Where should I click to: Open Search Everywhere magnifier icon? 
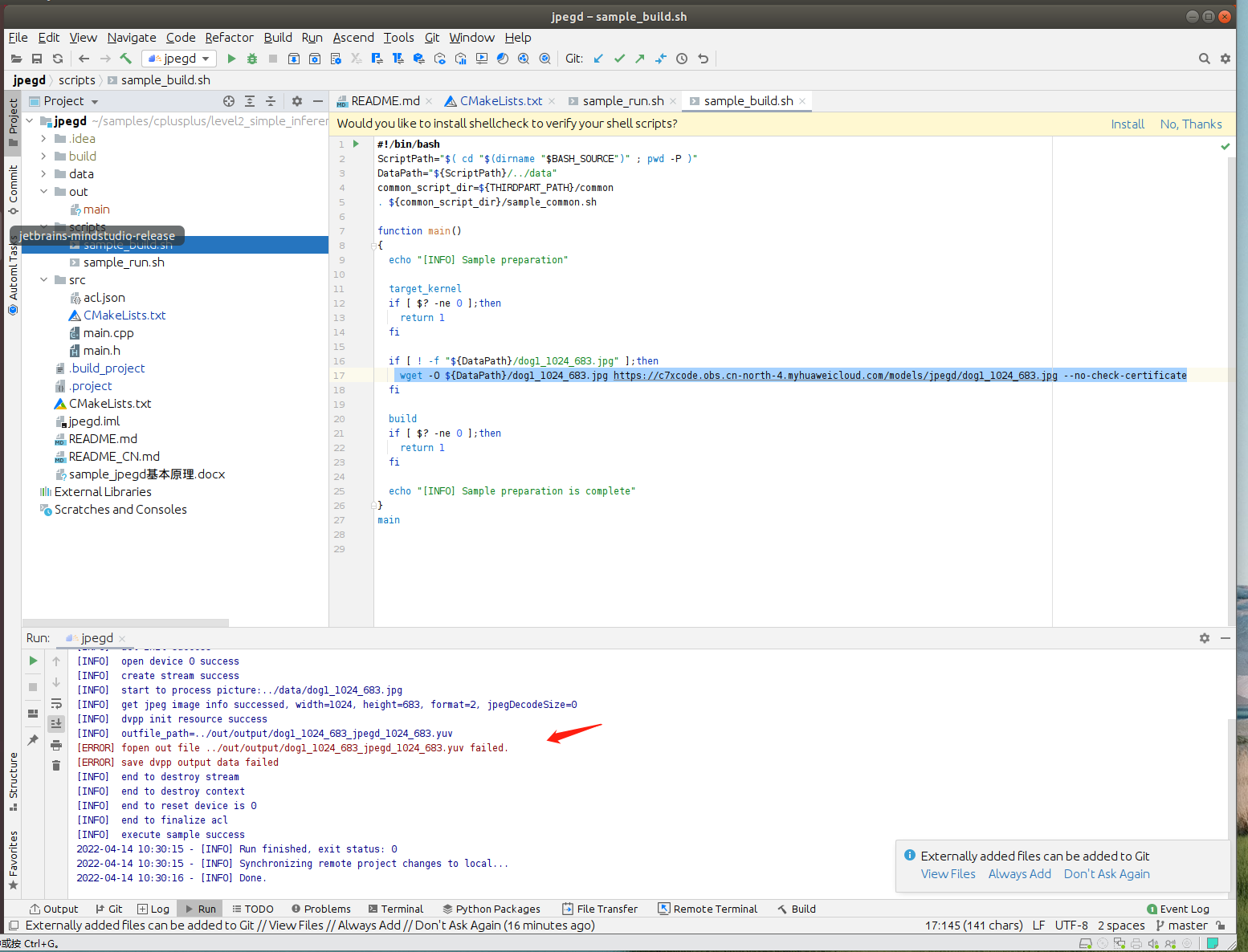tap(1204, 59)
